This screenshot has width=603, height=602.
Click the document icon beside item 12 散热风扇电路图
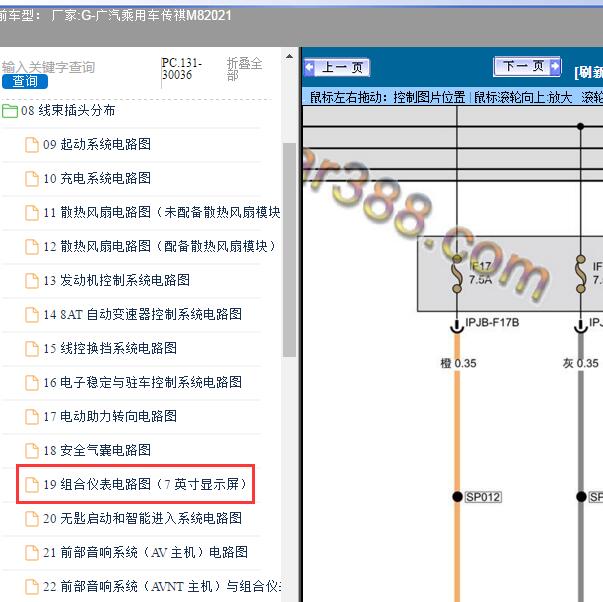(32, 247)
